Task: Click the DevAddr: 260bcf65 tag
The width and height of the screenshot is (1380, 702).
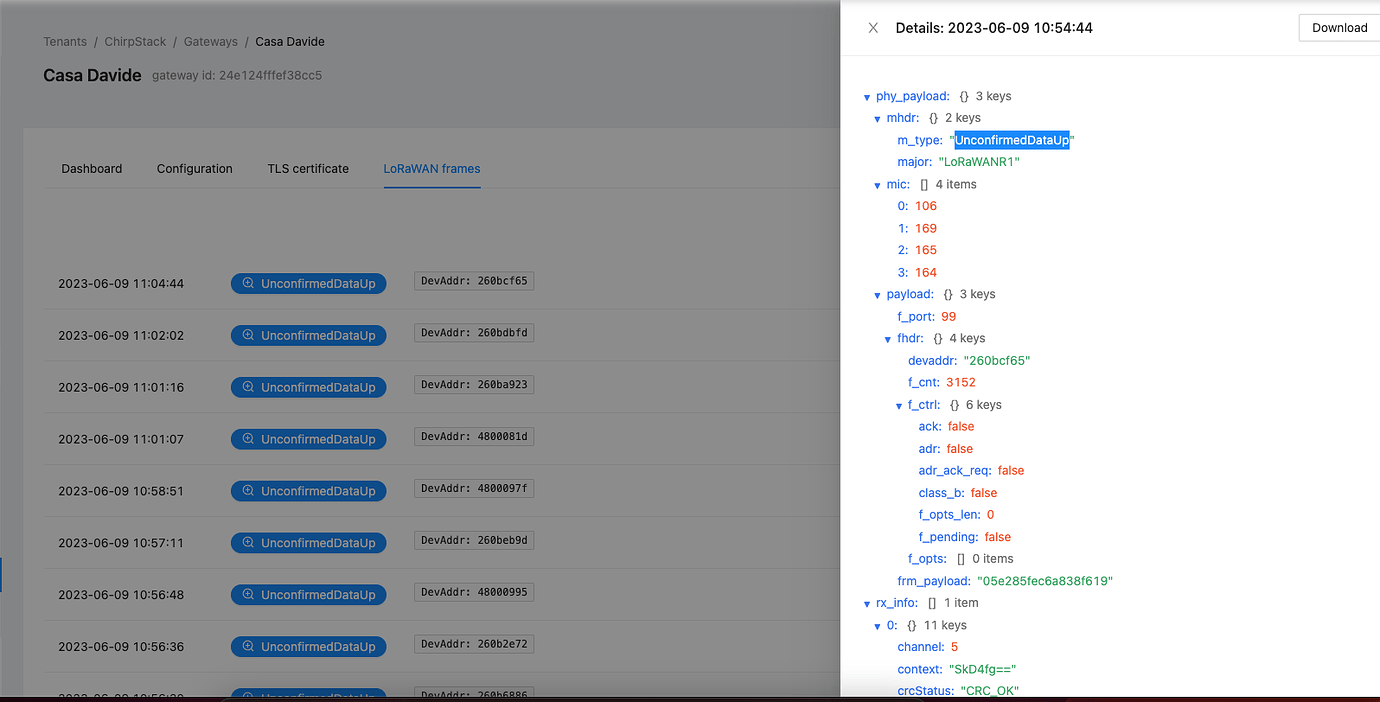Action: (474, 281)
